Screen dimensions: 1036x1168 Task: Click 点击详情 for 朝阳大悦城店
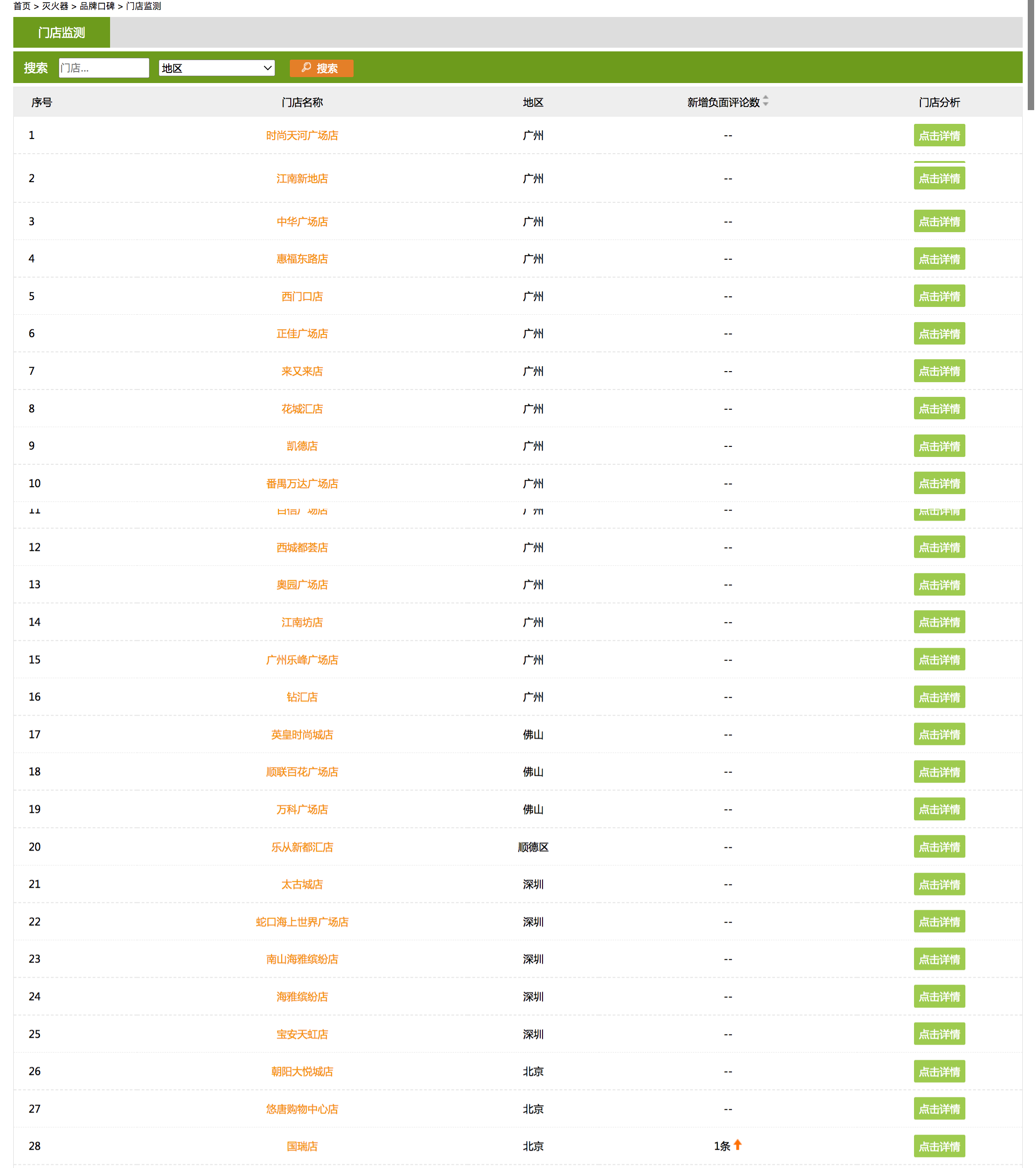click(939, 1072)
